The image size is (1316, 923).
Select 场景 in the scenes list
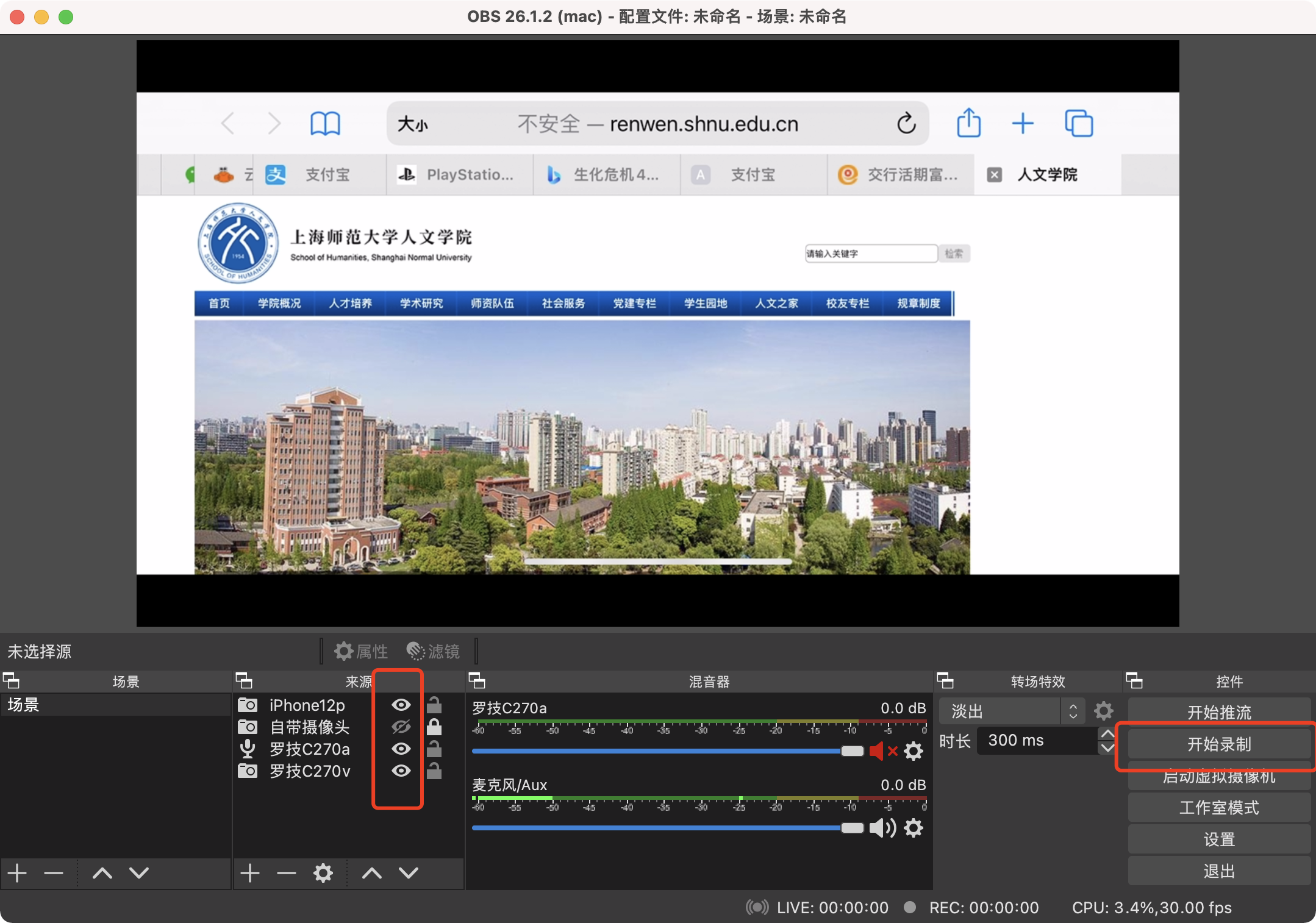click(24, 705)
